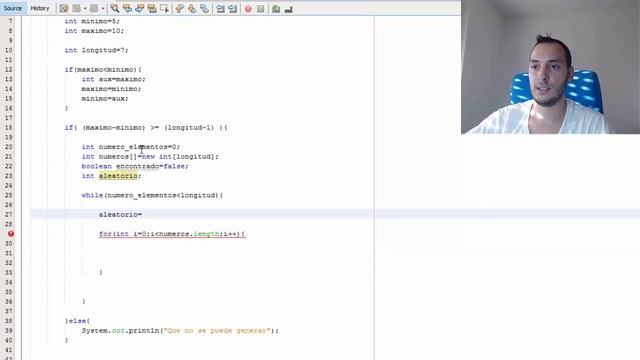
Task: Comment out the selected lines
Action: point(276,9)
